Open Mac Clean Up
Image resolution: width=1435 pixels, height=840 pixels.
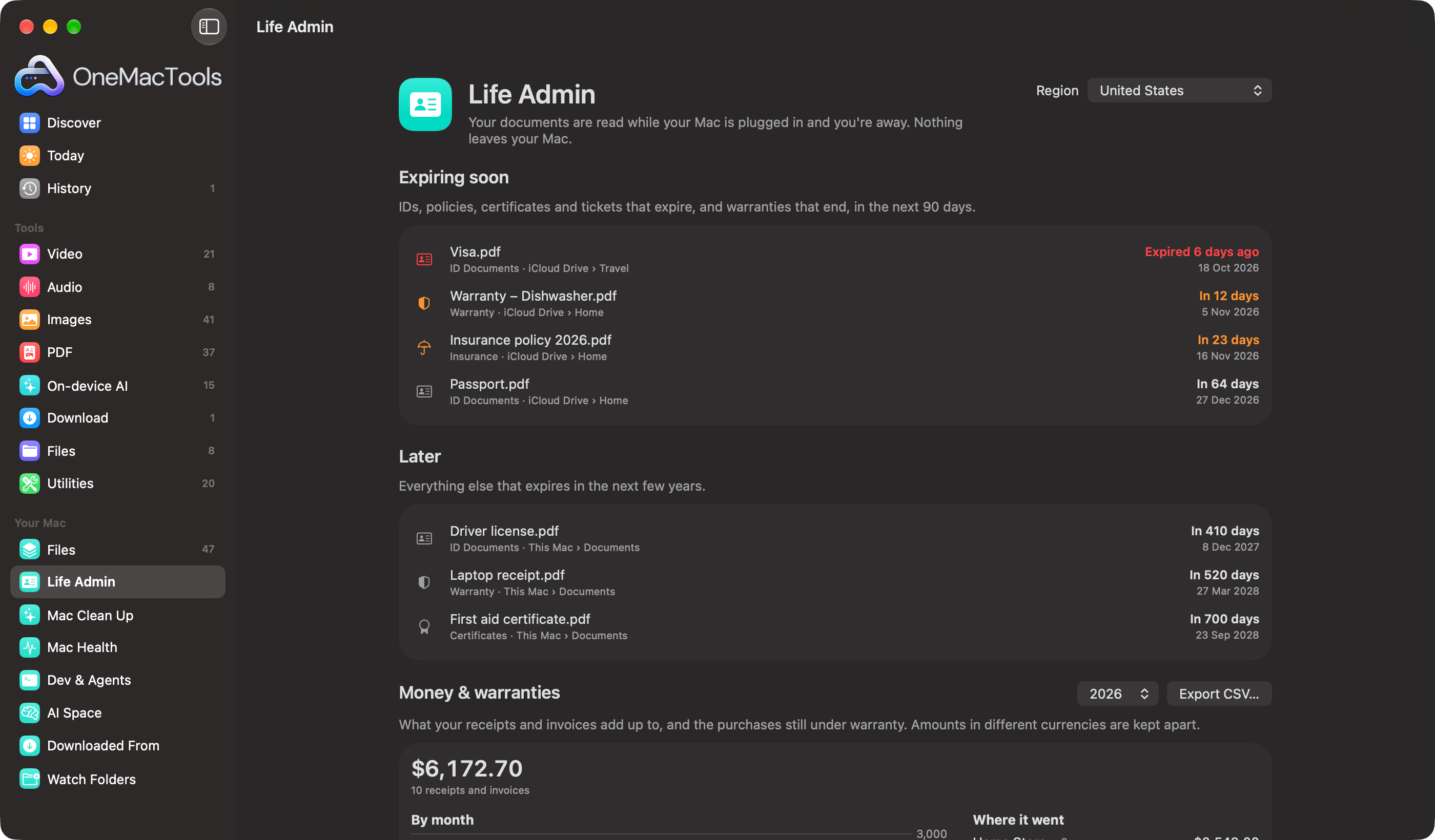118,615
